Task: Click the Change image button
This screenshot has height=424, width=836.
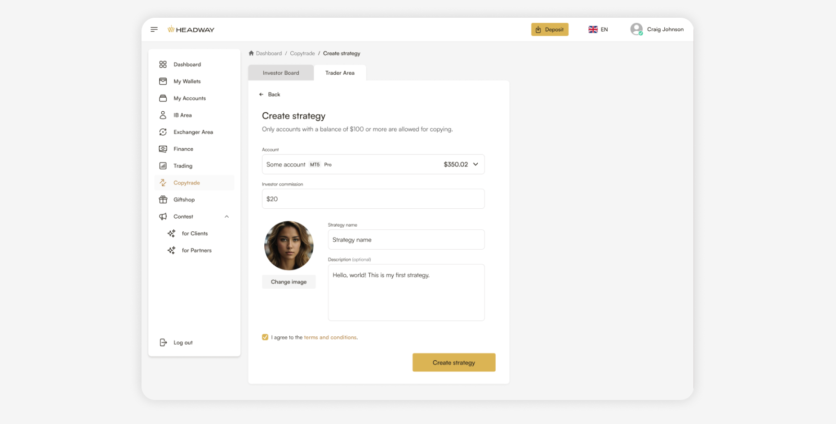Action: [289, 282]
